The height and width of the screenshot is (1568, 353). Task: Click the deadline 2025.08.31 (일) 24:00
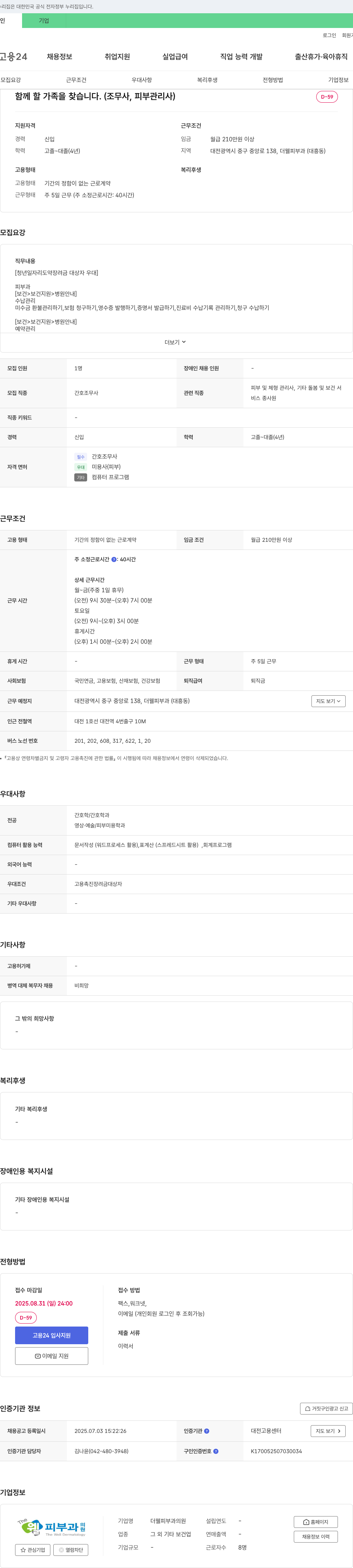point(44,1303)
